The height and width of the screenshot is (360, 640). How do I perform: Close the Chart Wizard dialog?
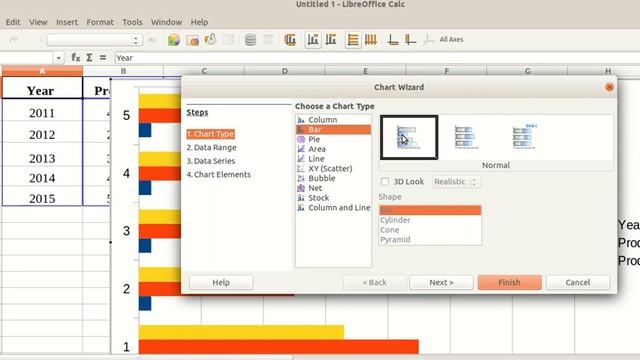[x=609, y=87]
